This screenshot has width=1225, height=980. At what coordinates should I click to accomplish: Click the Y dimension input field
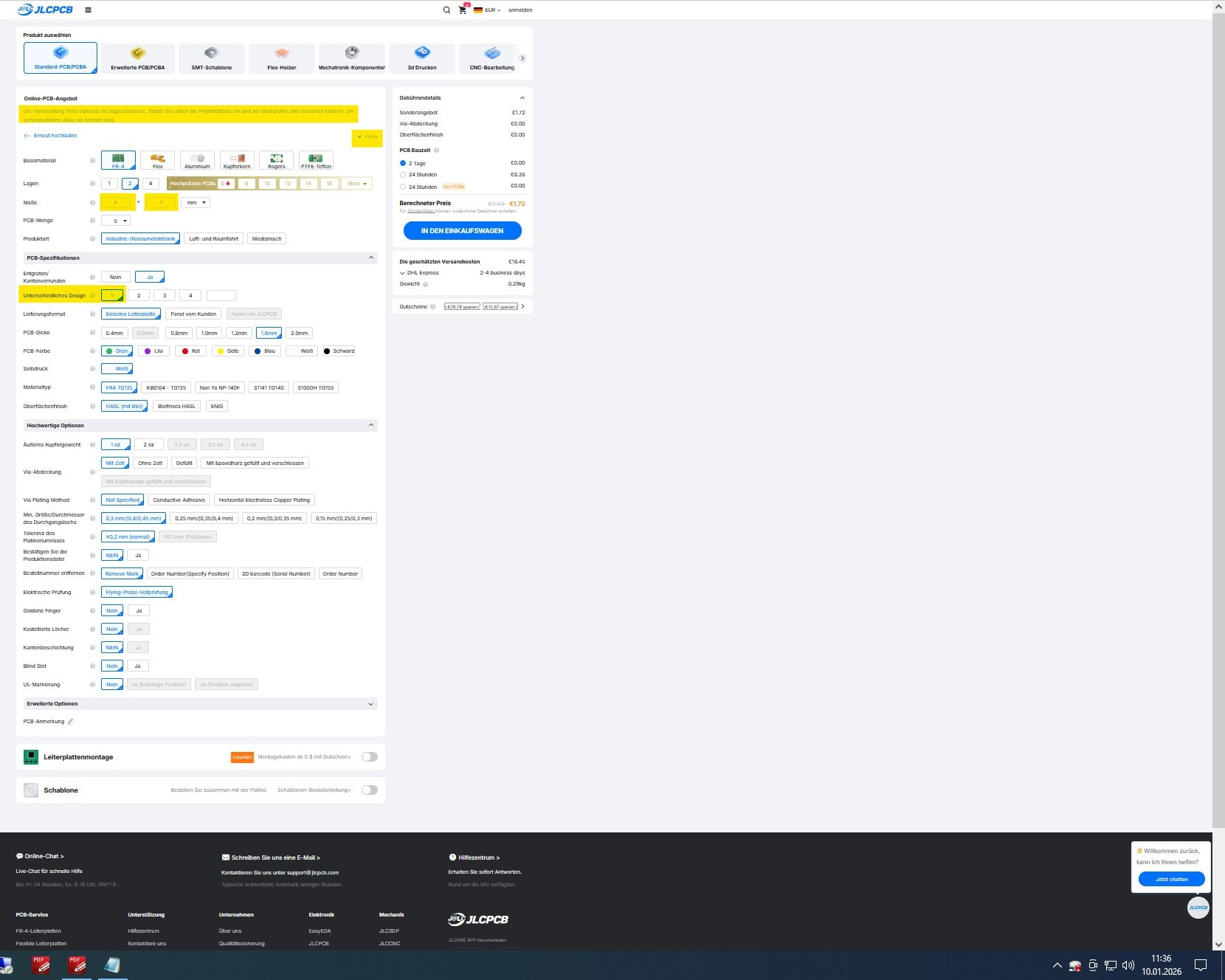pos(161,202)
